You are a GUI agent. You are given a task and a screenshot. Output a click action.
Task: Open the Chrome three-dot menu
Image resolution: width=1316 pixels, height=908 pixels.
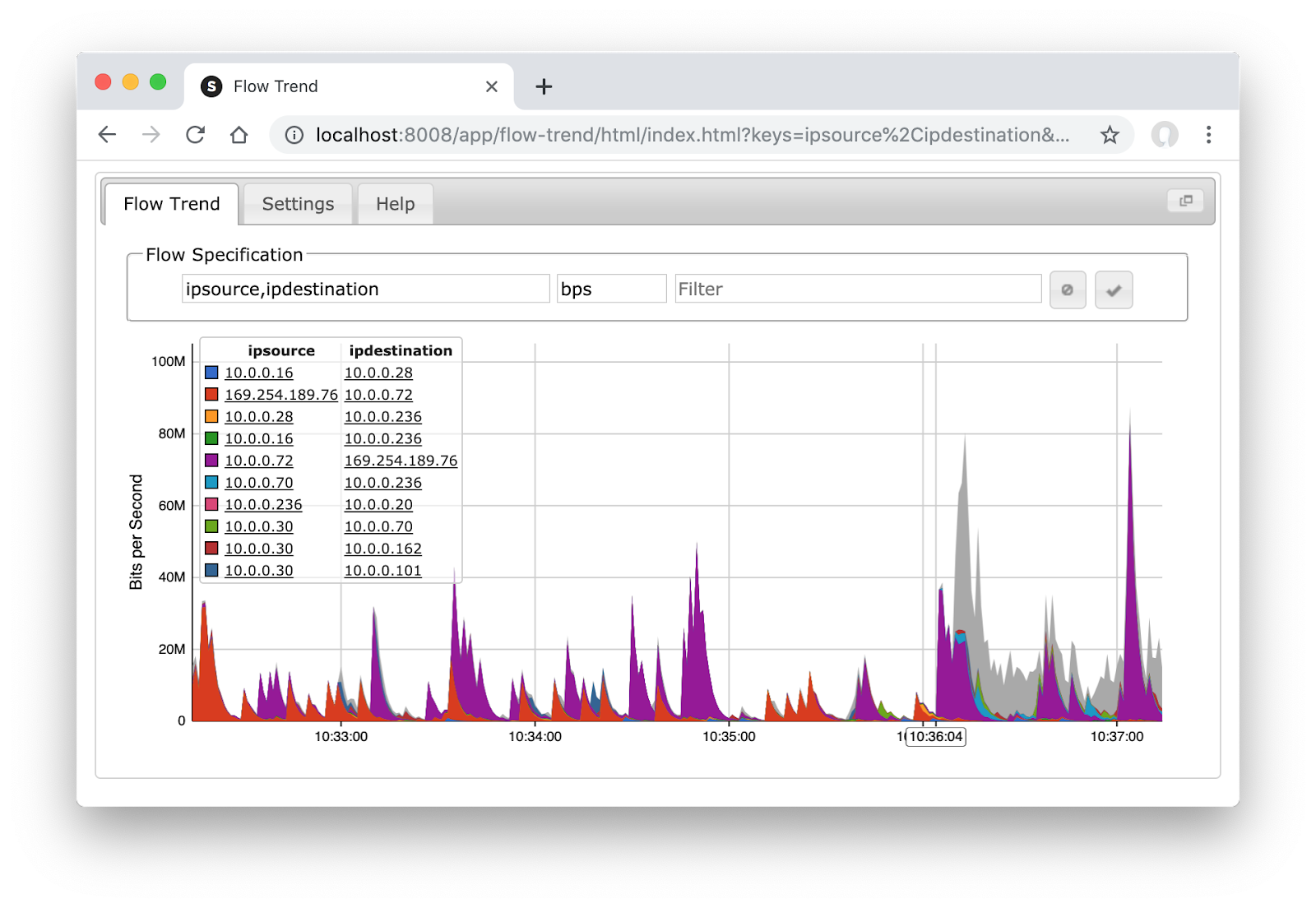[1208, 135]
